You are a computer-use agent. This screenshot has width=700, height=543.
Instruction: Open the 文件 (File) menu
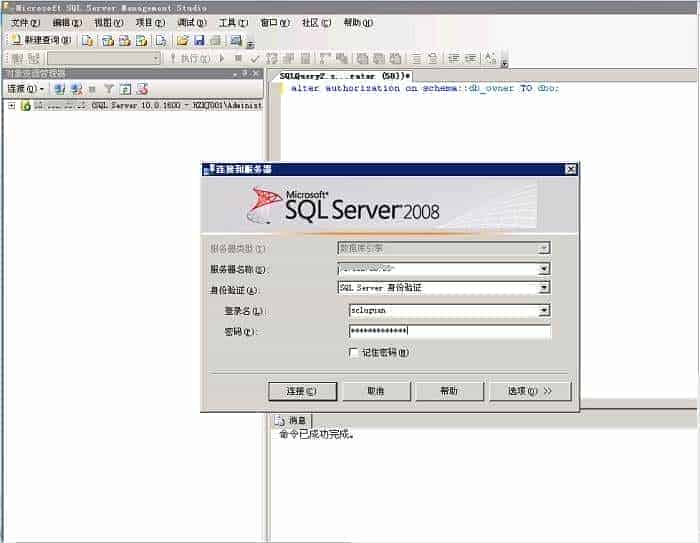25,23
